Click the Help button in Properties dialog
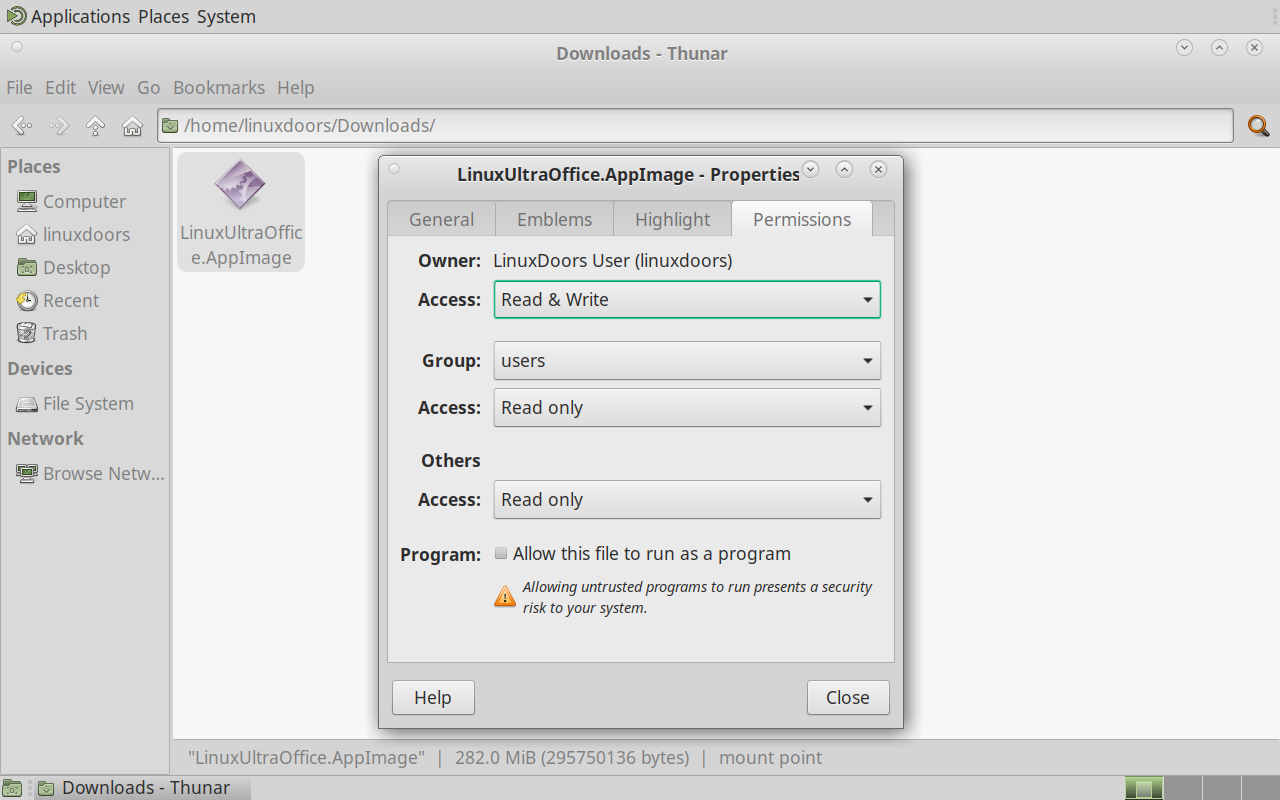1280x800 pixels. tap(433, 697)
